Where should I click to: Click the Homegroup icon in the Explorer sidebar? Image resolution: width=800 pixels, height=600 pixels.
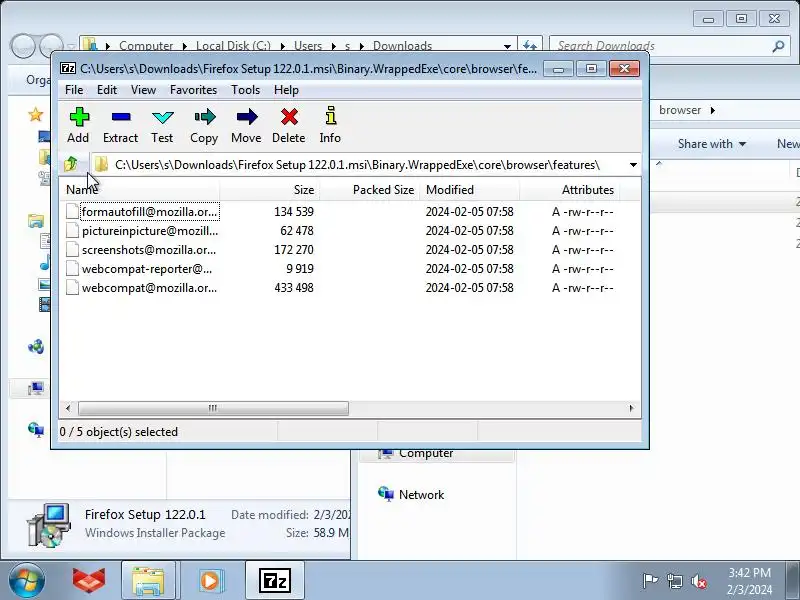click(x=36, y=347)
